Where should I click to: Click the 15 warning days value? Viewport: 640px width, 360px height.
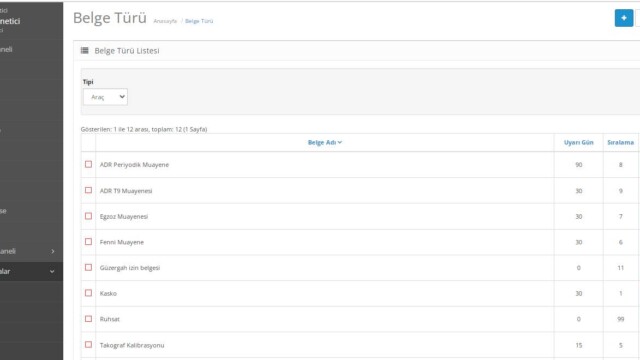click(x=578, y=345)
